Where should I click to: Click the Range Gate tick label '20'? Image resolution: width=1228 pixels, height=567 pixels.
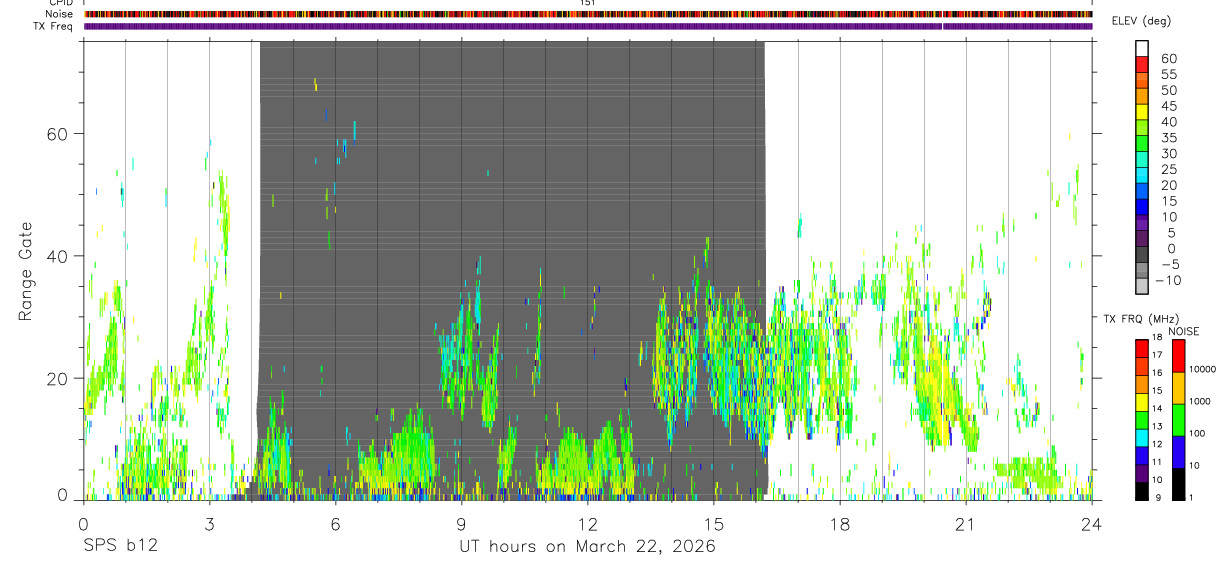(x=57, y=378)
